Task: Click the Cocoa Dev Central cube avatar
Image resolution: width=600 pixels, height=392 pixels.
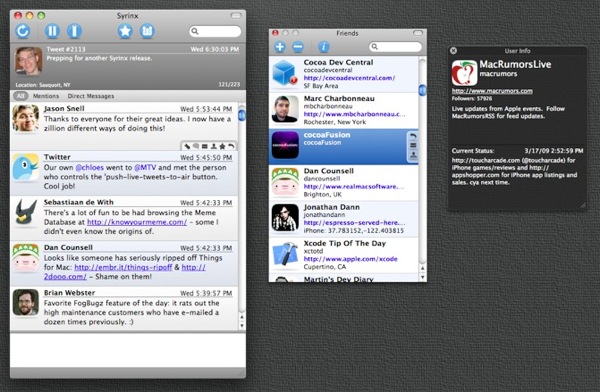Action: pos(285,73)
